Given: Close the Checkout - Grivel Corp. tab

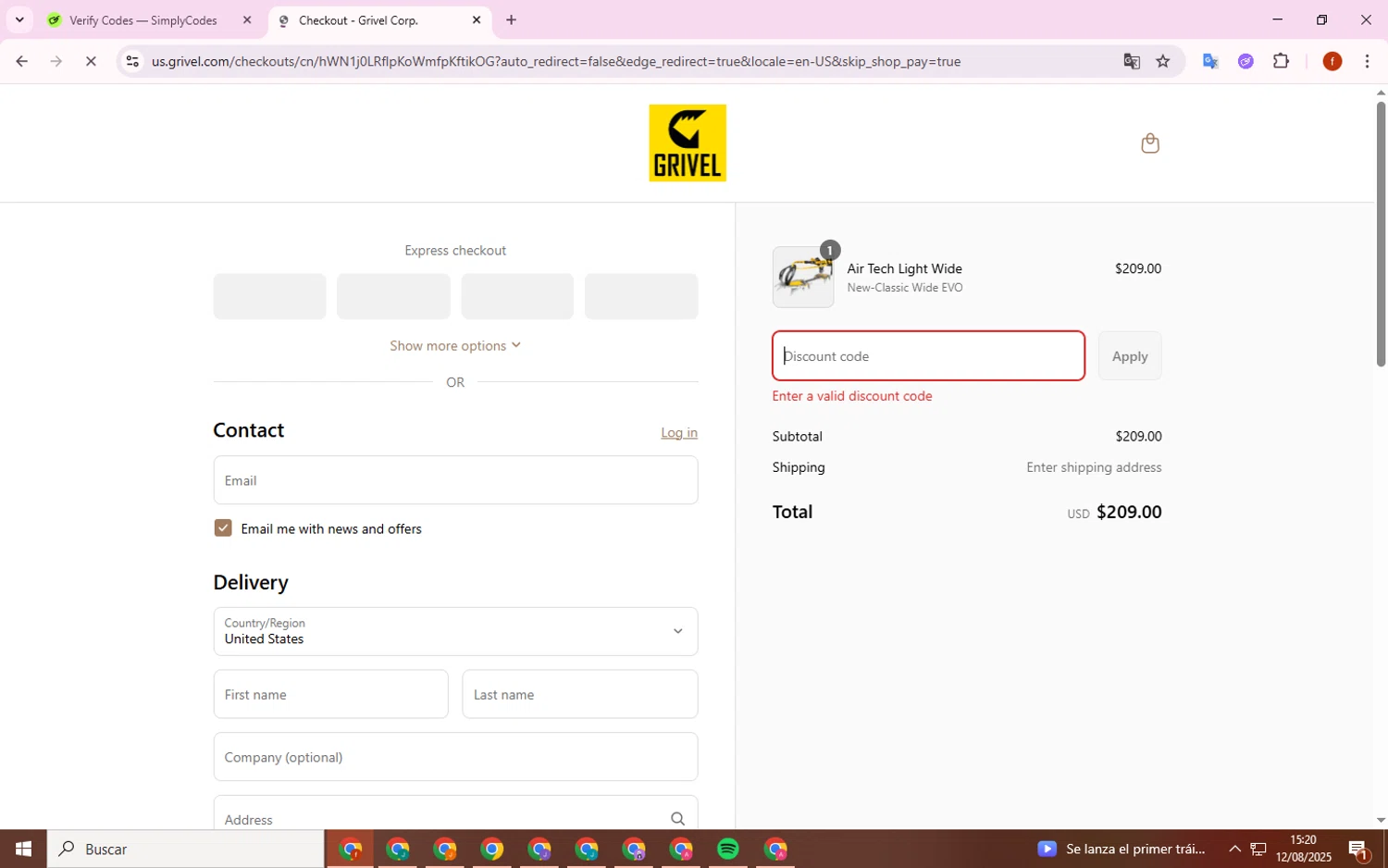Looking at the screenshot, I should click(477, 19).
